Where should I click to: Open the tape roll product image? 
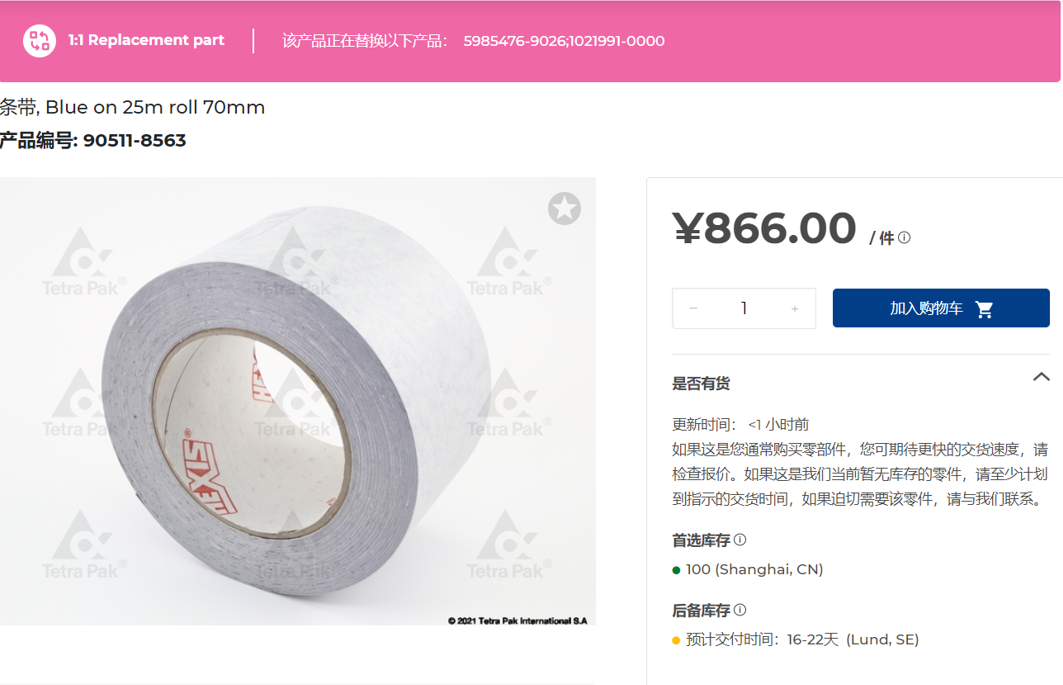click(298, 402)
